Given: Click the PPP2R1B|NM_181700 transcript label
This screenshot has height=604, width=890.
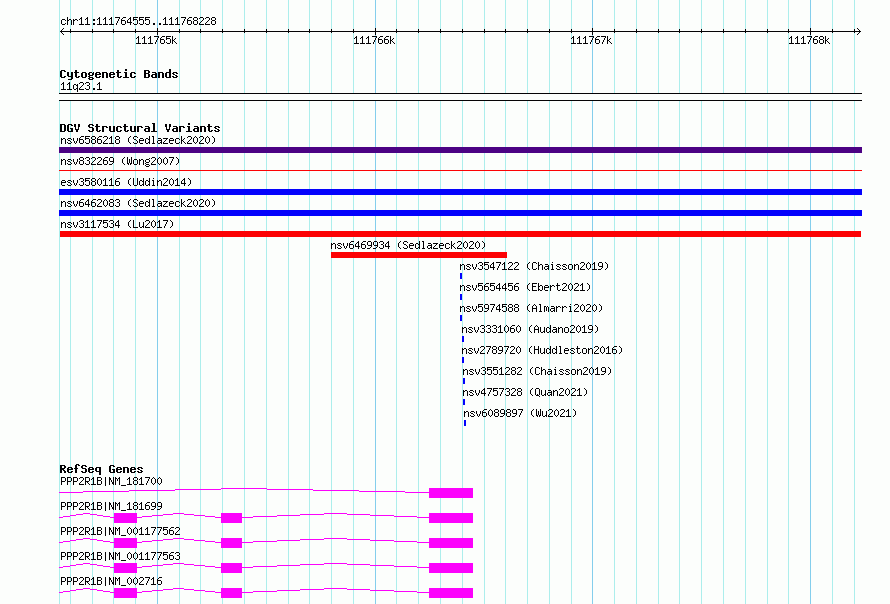Looking at the screenshot, I should pyautogui.click(x=111, y=481).
